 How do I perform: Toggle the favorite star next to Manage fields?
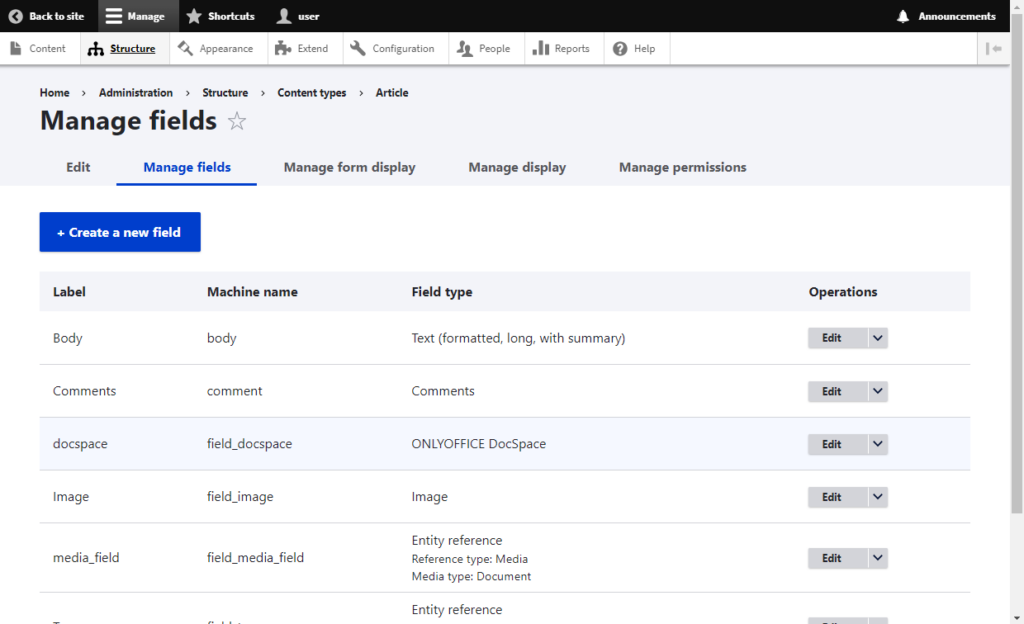[x=237, y=121]
